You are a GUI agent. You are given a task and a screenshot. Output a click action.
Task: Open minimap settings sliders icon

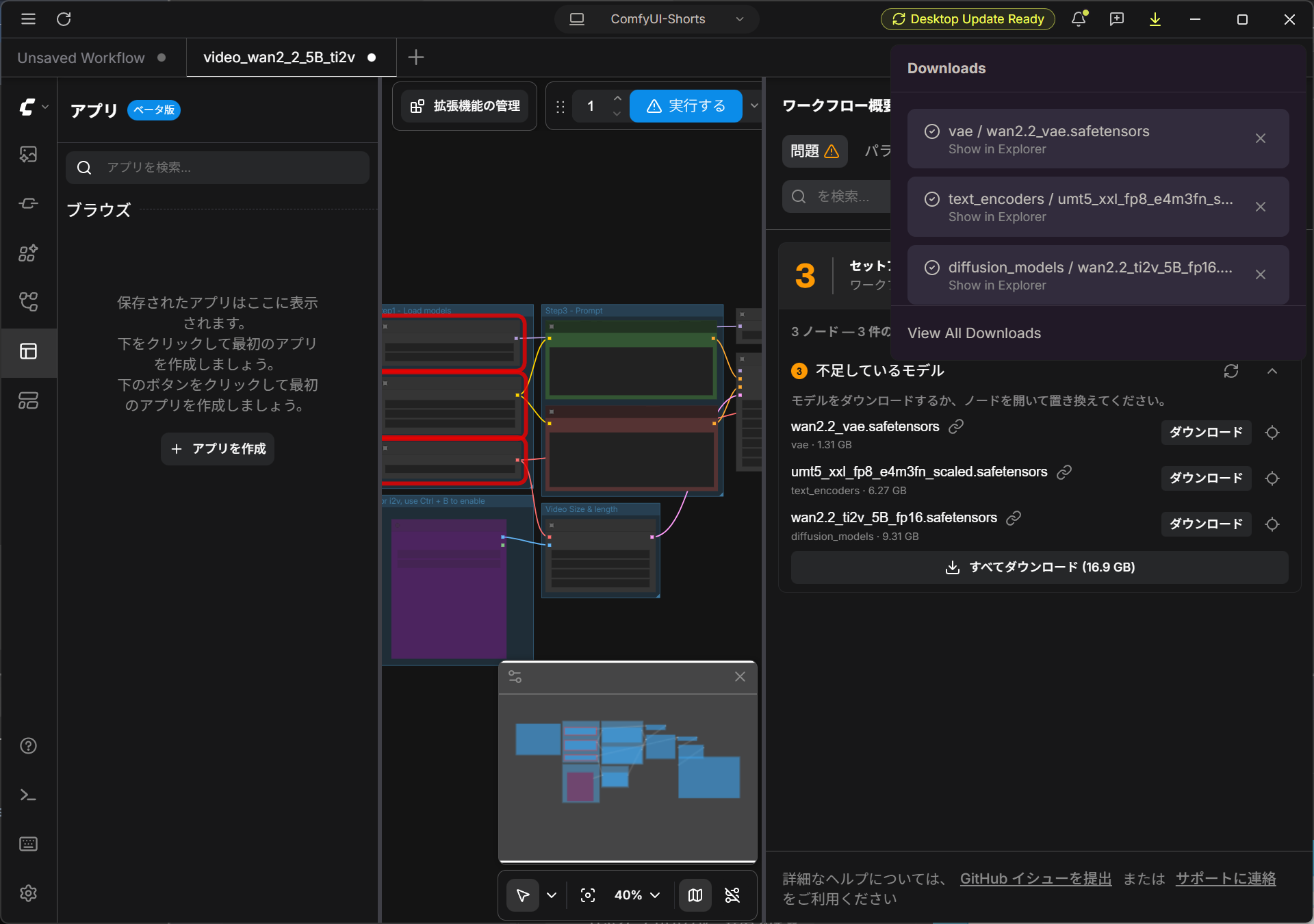(x=515, y=677)
